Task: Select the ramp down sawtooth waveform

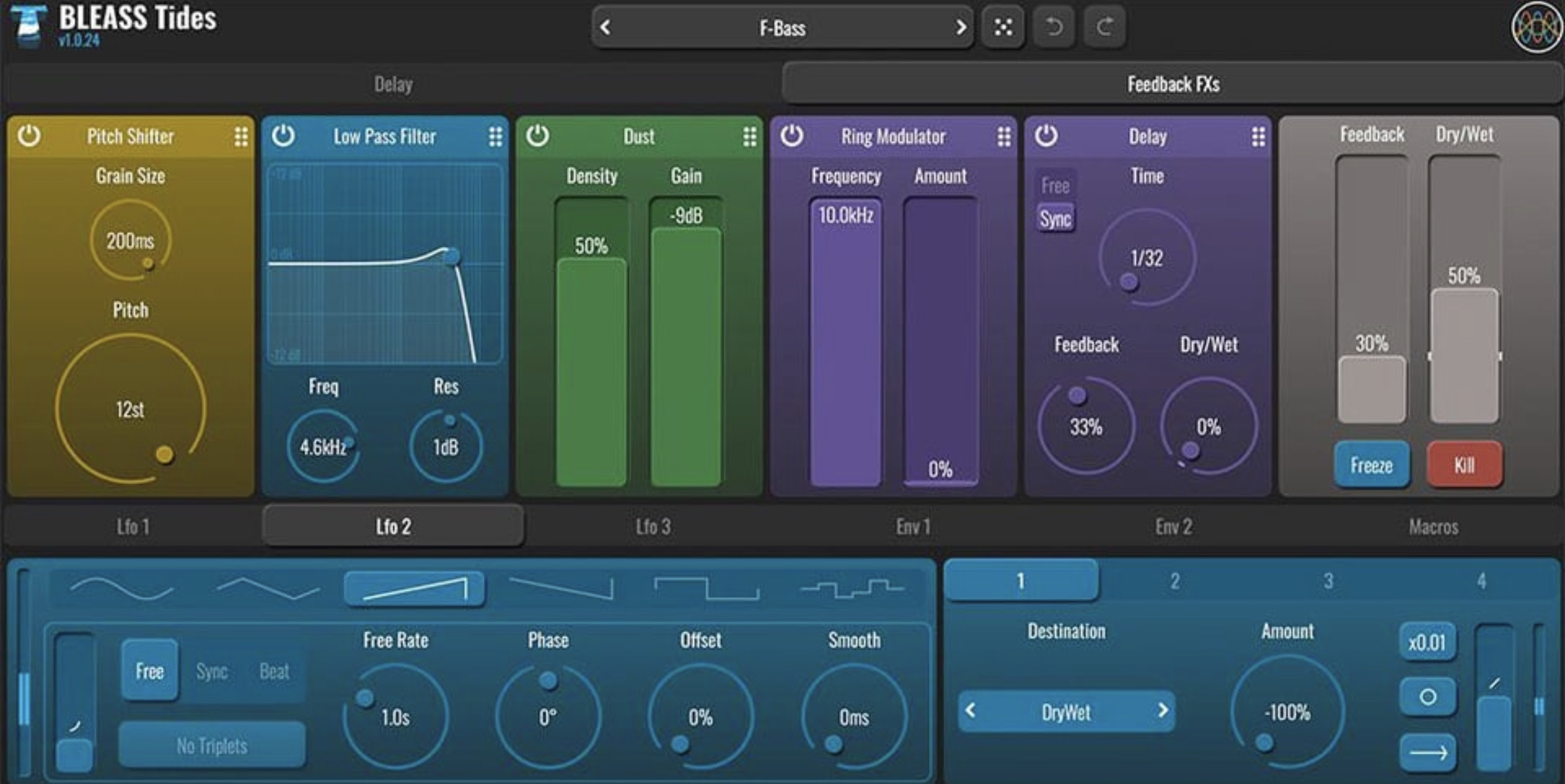Action: tap(561, 588)
